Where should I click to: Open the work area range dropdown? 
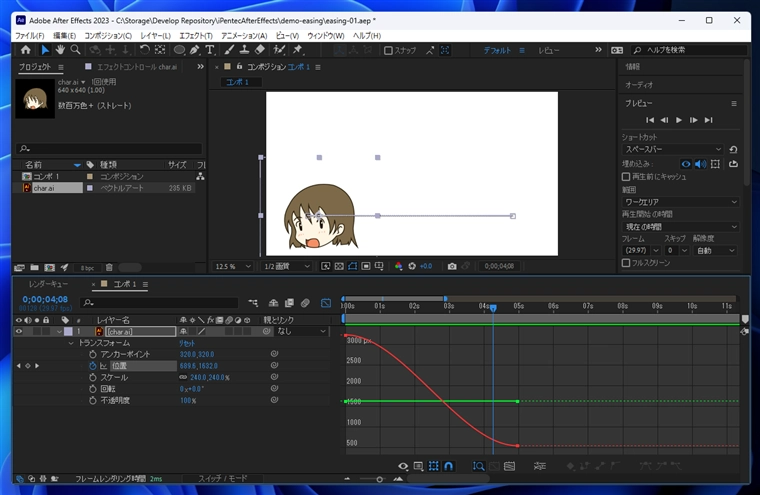coord(680,202)
